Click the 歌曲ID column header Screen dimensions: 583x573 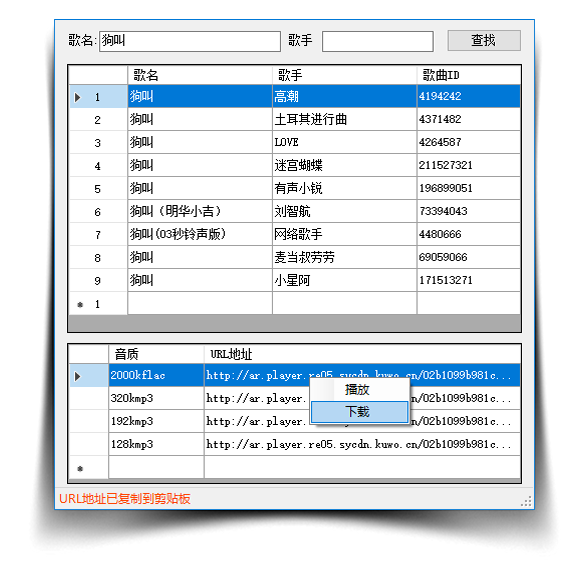pyautogui.click(x=468, y=75)
